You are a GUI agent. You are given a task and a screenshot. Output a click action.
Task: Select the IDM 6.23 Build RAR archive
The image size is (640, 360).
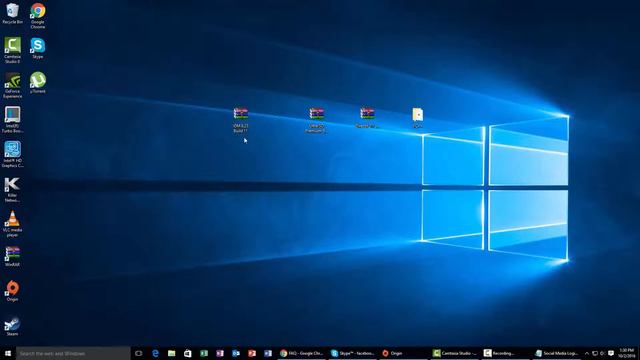click(241, 120)
